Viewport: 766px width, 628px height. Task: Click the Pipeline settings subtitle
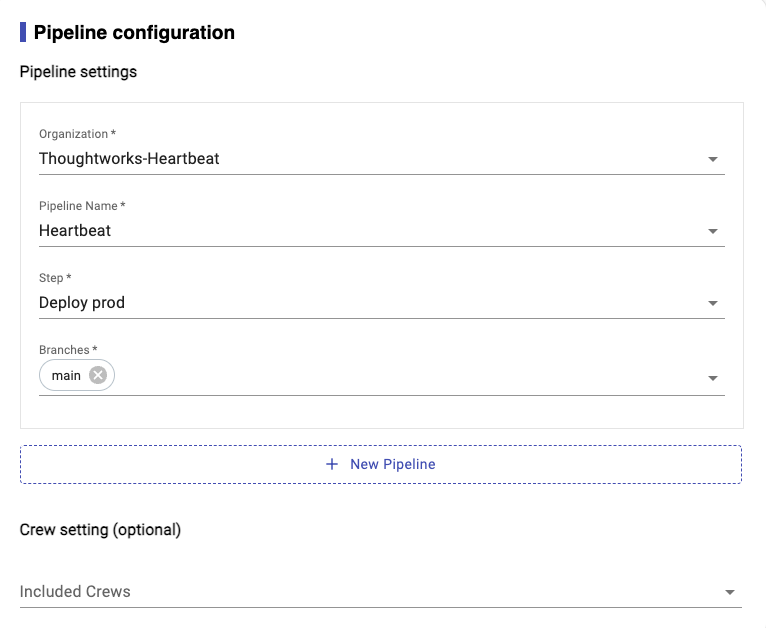pyautogui.click(x=78, y=72)
